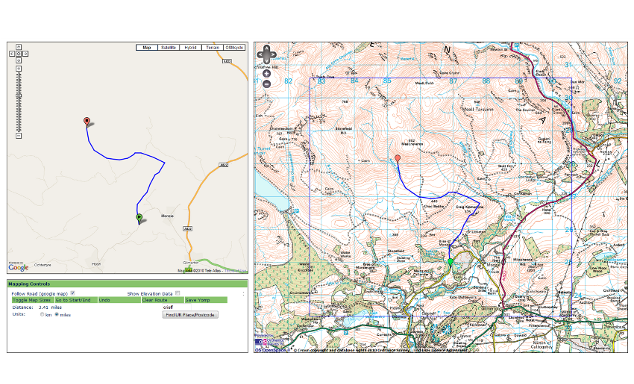Switch Google map to Hybrid view

tap(190, 48)
